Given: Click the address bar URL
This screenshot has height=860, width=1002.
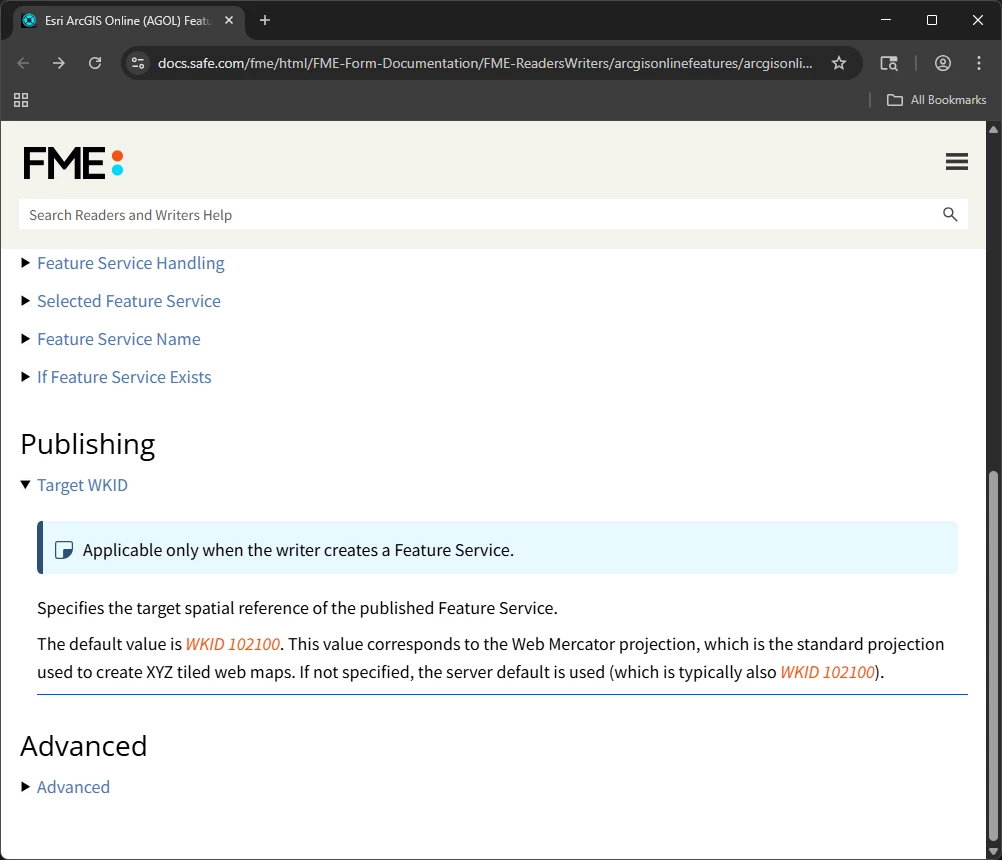Looking at the screenshot, I should pyautogui.click(x=485, y=63).
